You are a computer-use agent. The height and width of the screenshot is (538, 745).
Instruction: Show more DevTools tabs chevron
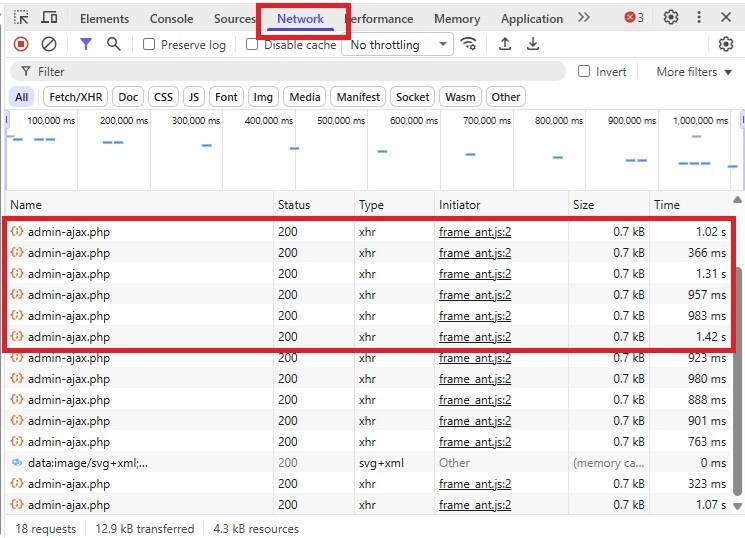click(x=584, y=18)
